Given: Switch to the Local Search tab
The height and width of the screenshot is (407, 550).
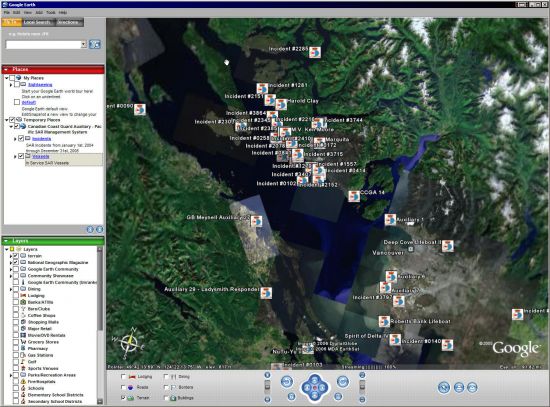Looking at the screenshot, I should 38,22.
